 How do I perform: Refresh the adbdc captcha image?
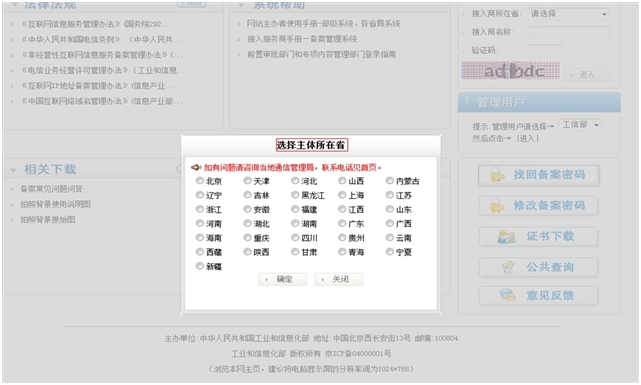click(x=511, y=70)
